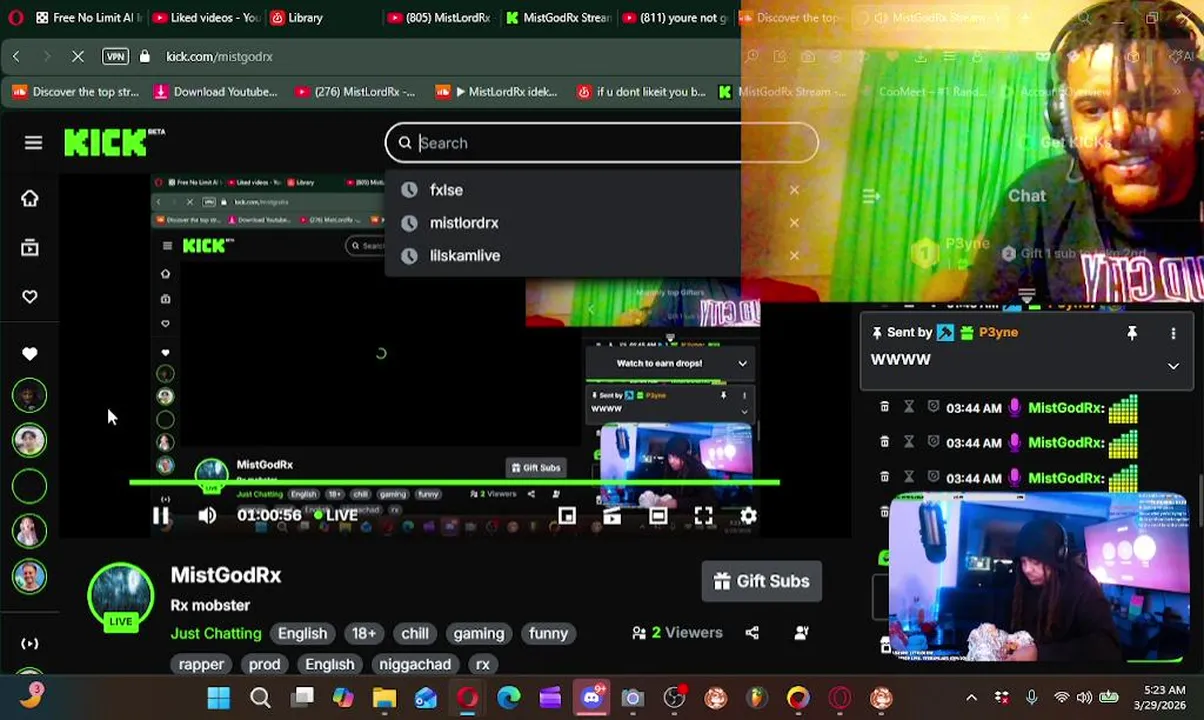Open '(276) MistLordRx' bookmark
Viewport: 1204px width, 720px height.
355,92
